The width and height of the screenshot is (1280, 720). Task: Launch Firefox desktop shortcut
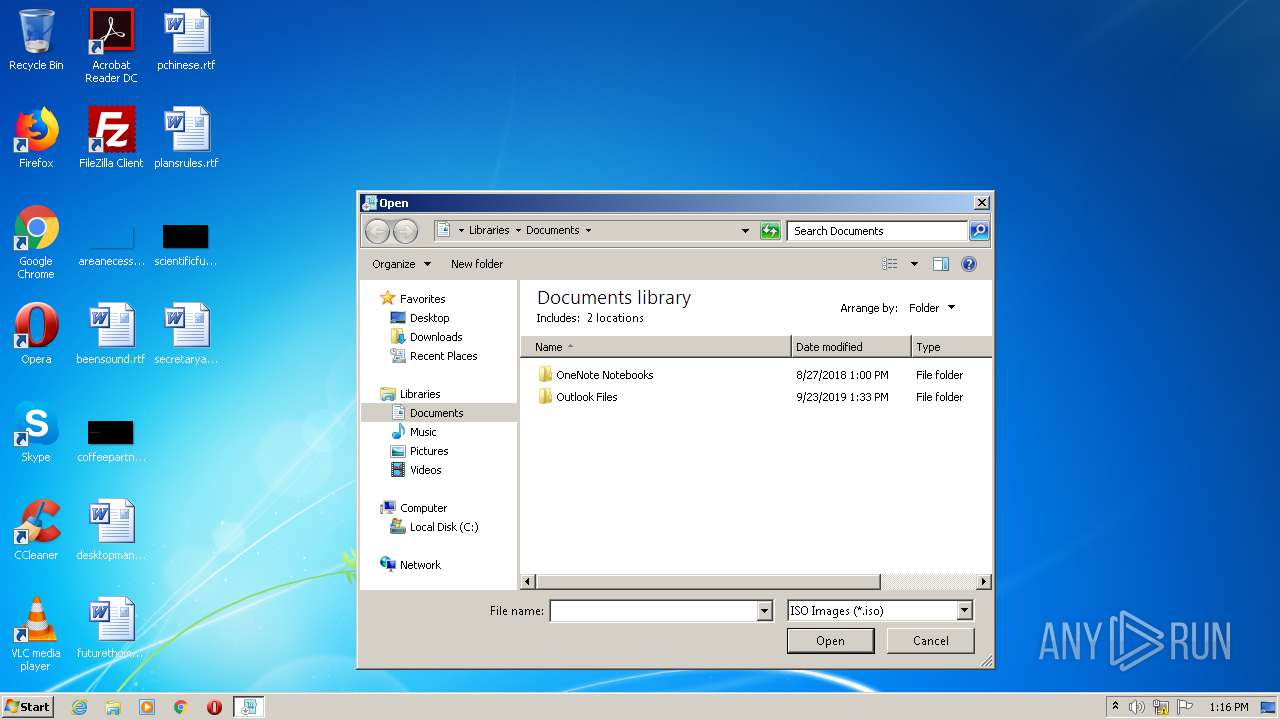36,138
